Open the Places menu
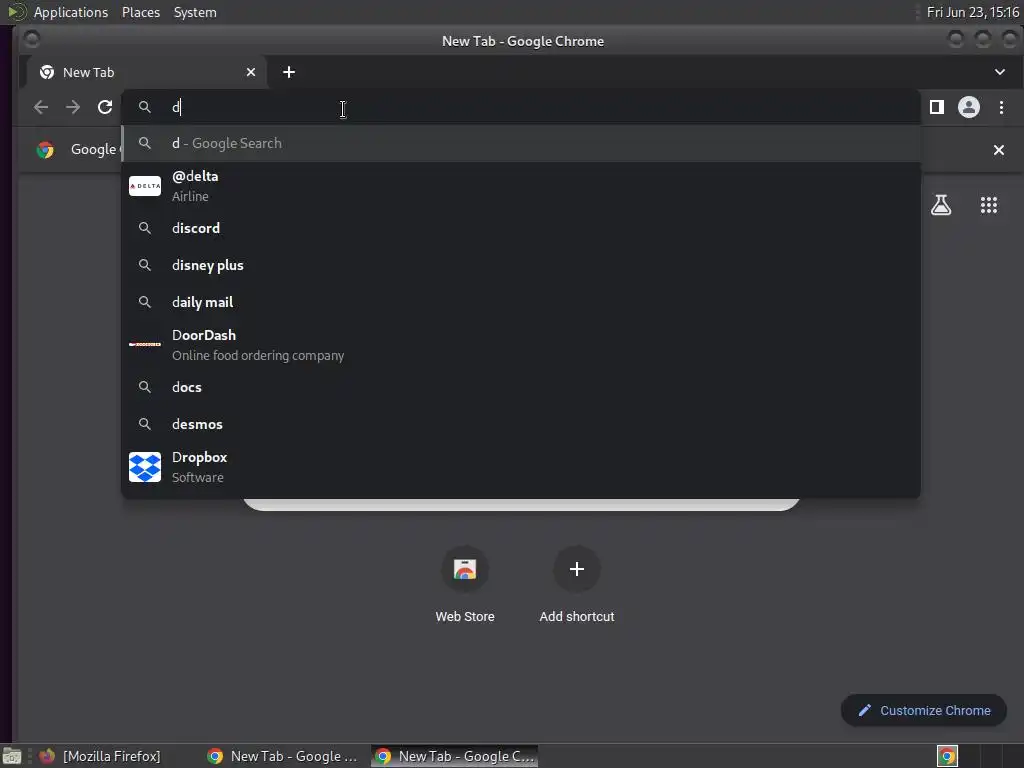This screenshot has width=1024, height=768. click(141, 12)
